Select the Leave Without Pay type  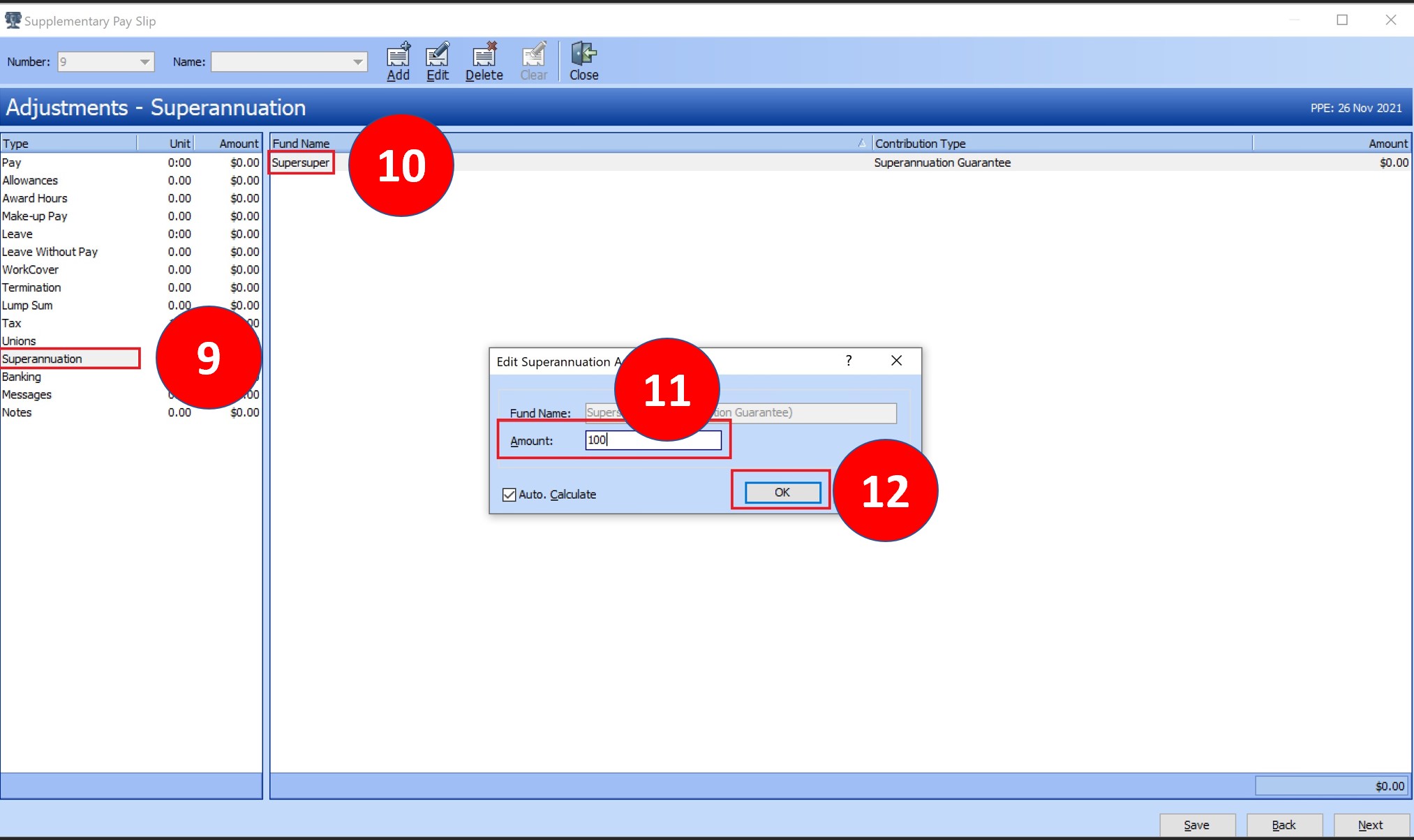pos(131,252)
